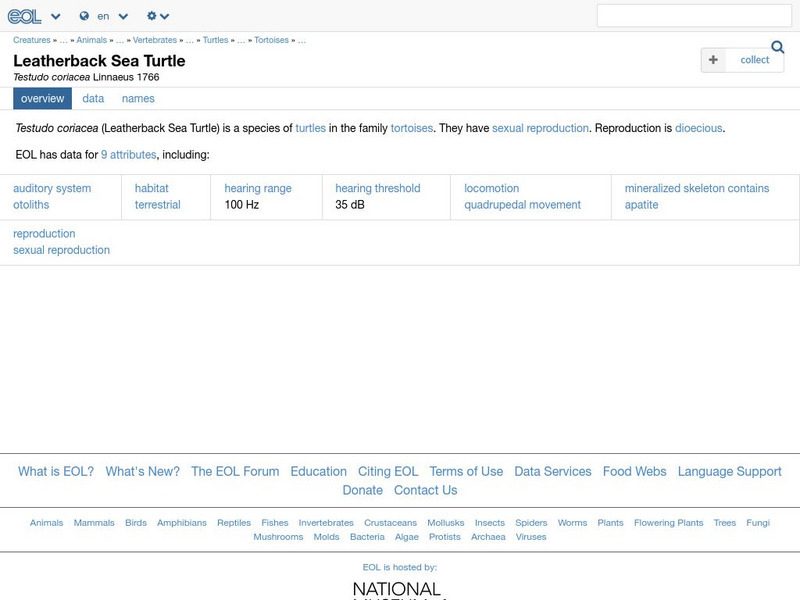Viewport: 800px width, 600px height.
Task: Open 'Language Support' footer link
Action: coord(730,471)
